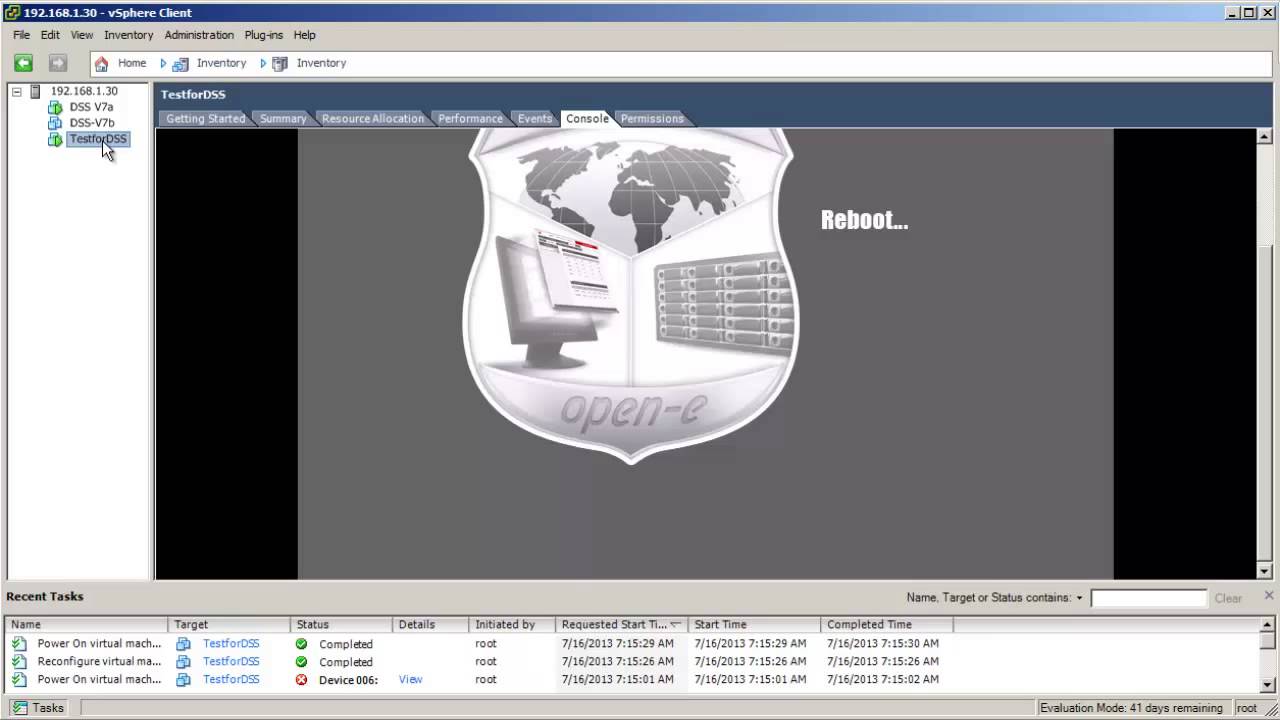This screenshot has width=1280, height=720.
Task: Collapse the 192.168.1.30 host tree node
Action: [x=17, y=91]
